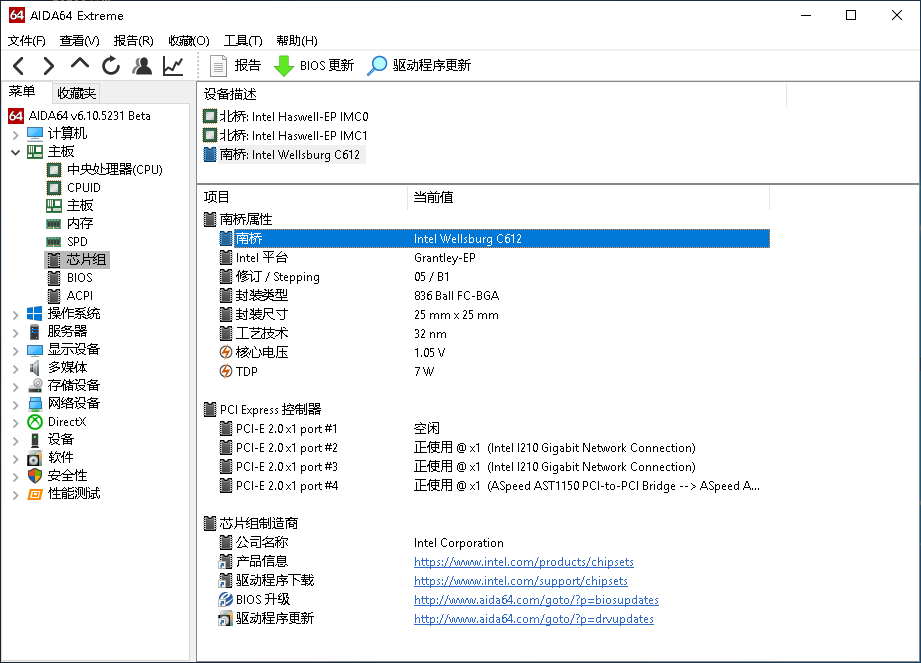The width and height of the screenshot is (921, 663).
Task: Click the Back navigation arrow
Action: point(19,66)
